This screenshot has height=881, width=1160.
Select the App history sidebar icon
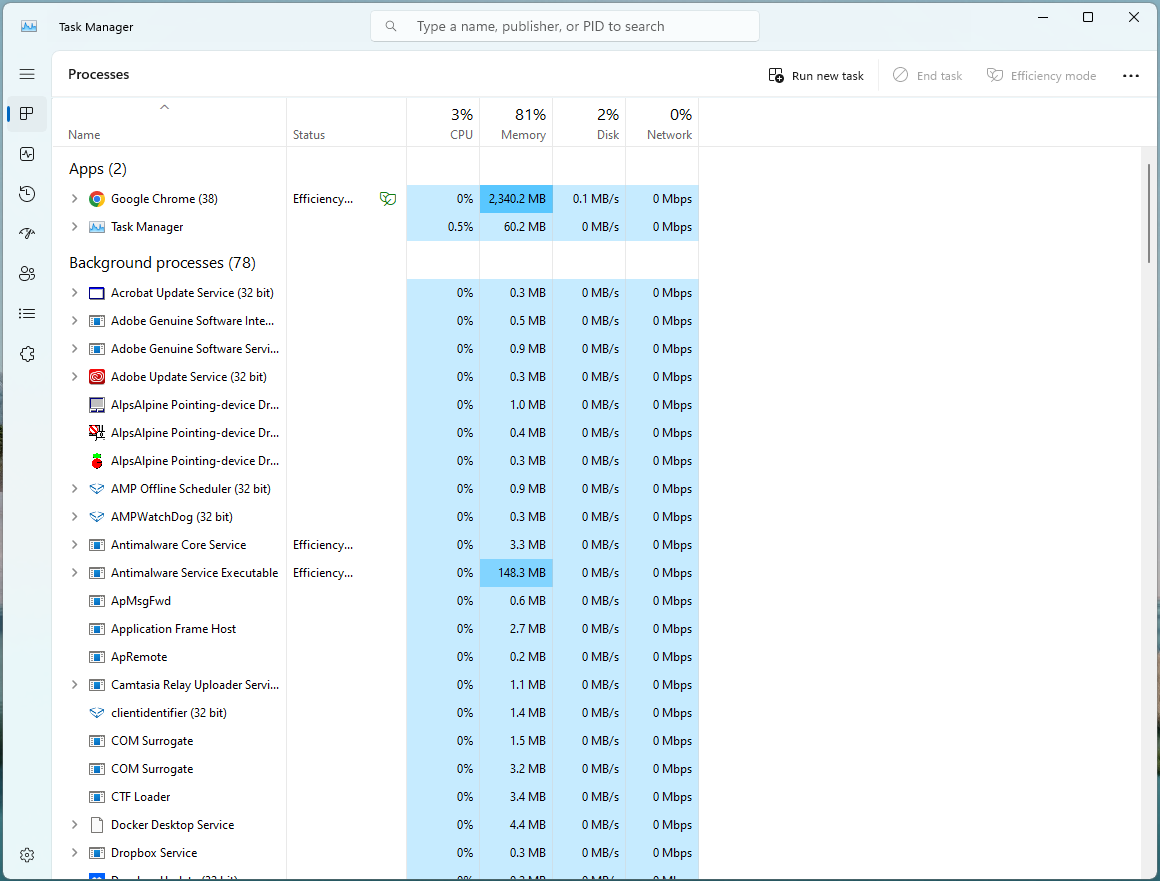tap(27, 193)
